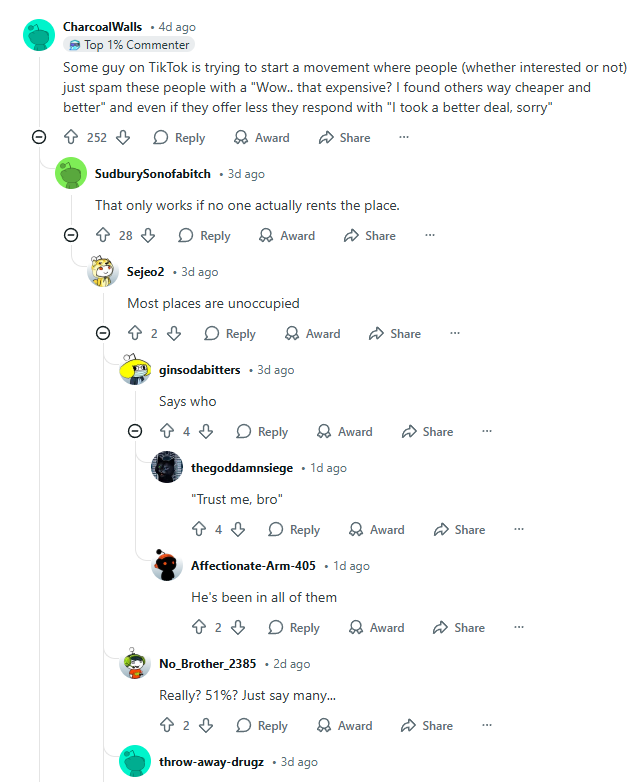Upvote CharcoalWalls' comment

pyautogui.click(x=71, y=137)
